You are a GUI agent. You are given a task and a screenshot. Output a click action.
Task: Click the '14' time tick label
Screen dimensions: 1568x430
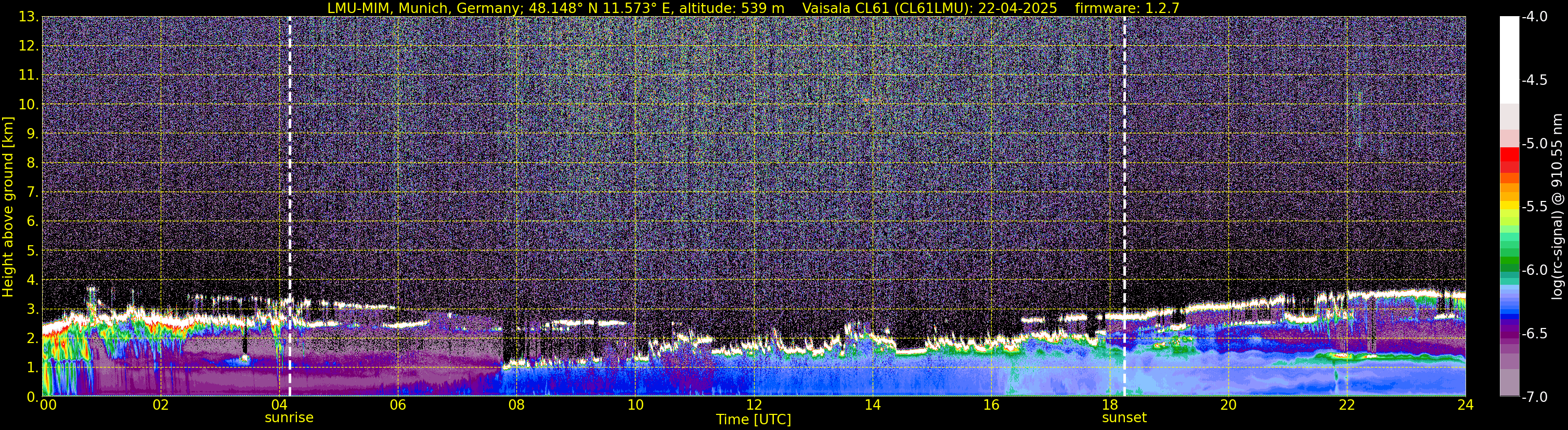[872, 405]
